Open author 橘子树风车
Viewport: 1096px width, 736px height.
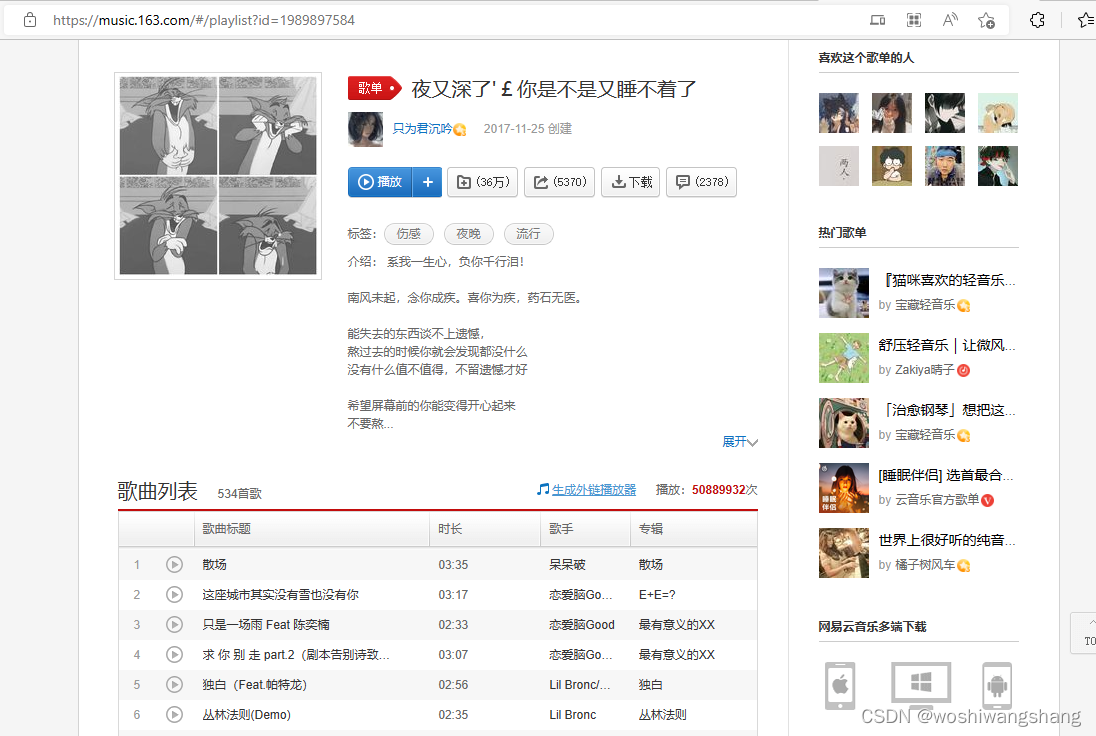(925, 565)
